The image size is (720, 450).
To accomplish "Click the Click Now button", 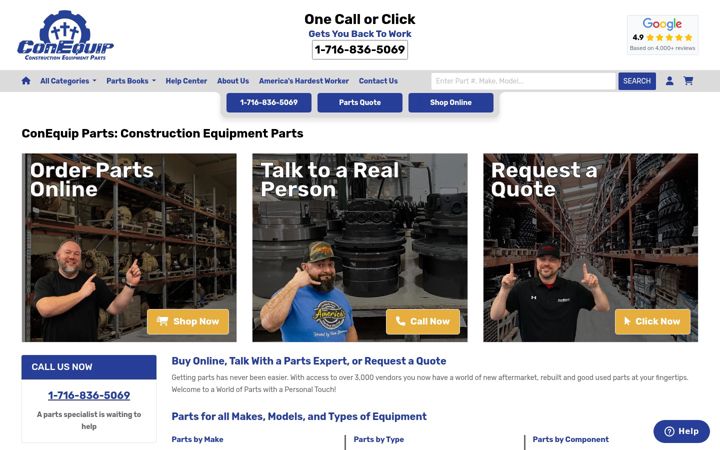I will point(652,321).
